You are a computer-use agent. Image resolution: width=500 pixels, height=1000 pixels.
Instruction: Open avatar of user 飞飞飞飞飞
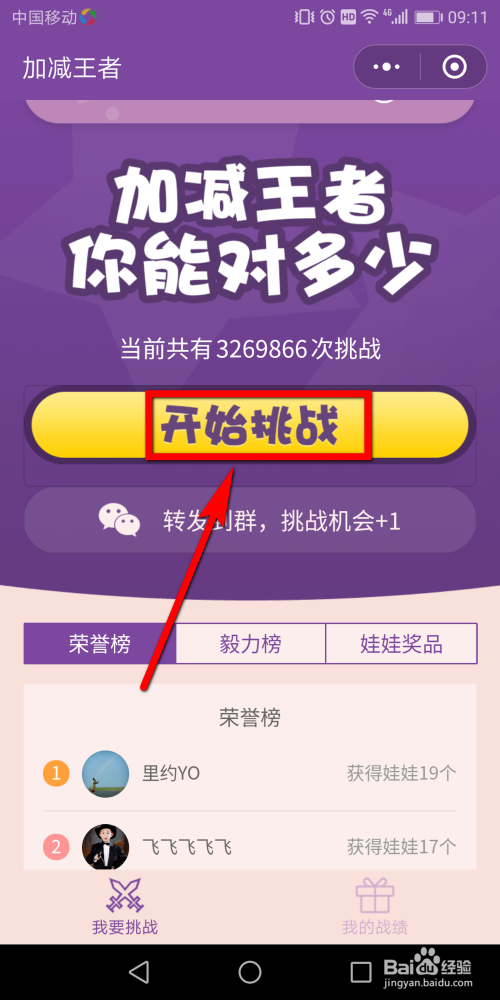pyautogui.click(x=105, y=847)
